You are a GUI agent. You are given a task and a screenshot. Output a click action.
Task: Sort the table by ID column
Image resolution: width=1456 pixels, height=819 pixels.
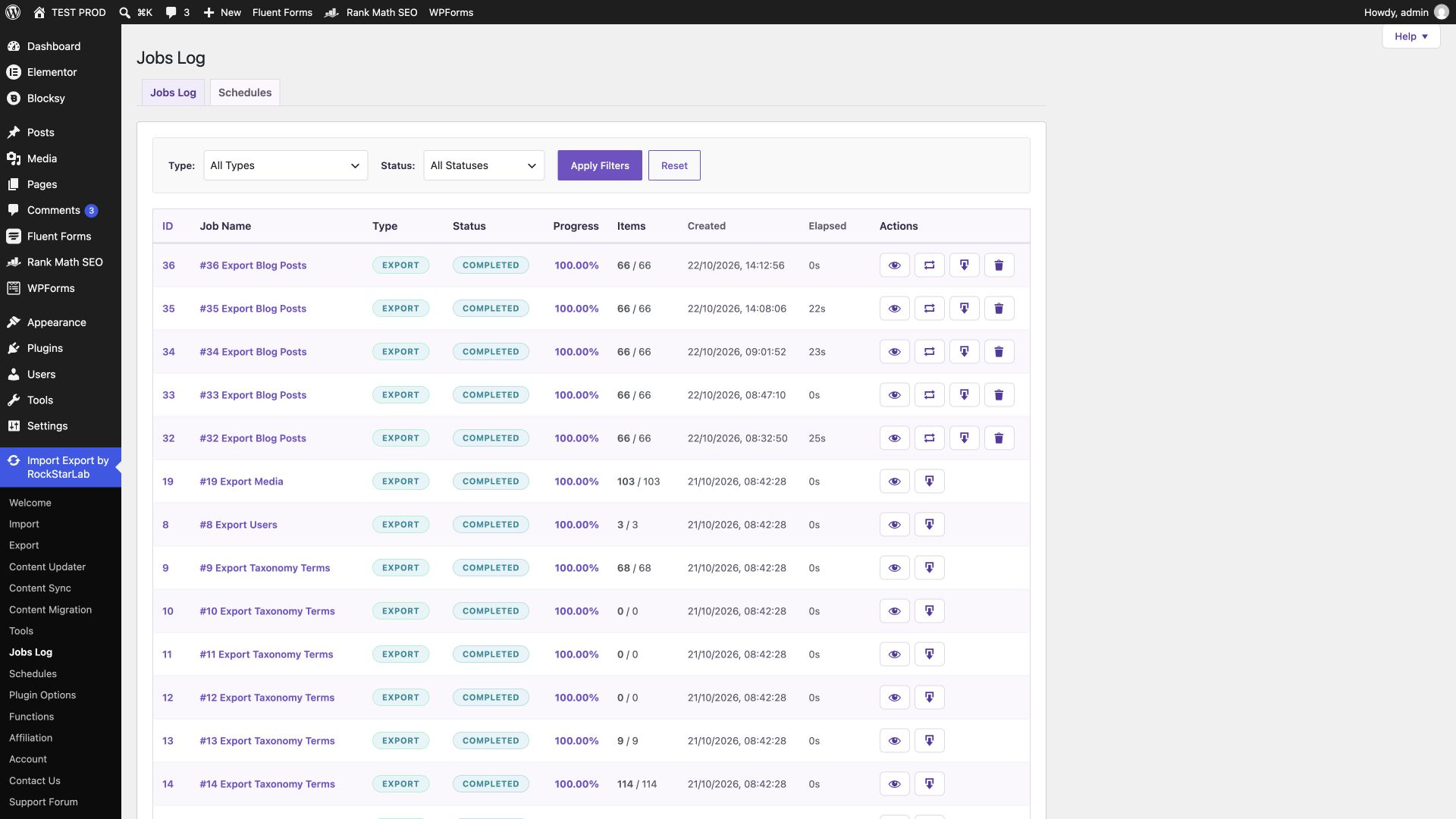[168, 226]
